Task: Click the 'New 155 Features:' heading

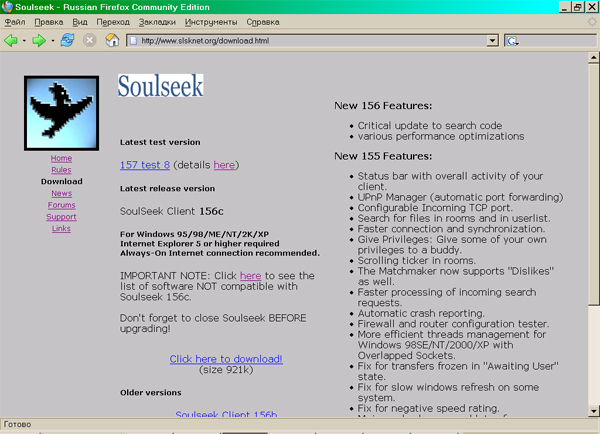Action: pyautogui.click(x=383, y=156)
